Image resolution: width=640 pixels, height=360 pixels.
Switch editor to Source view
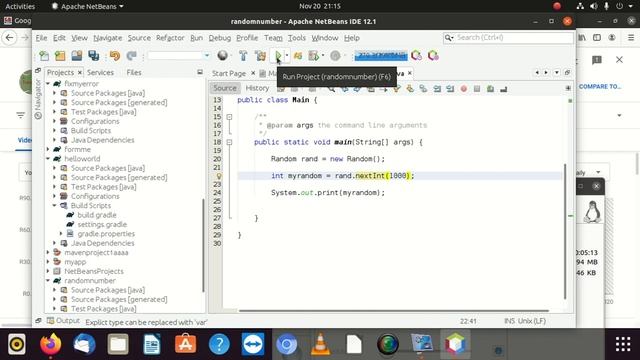[x=224, y=88]
